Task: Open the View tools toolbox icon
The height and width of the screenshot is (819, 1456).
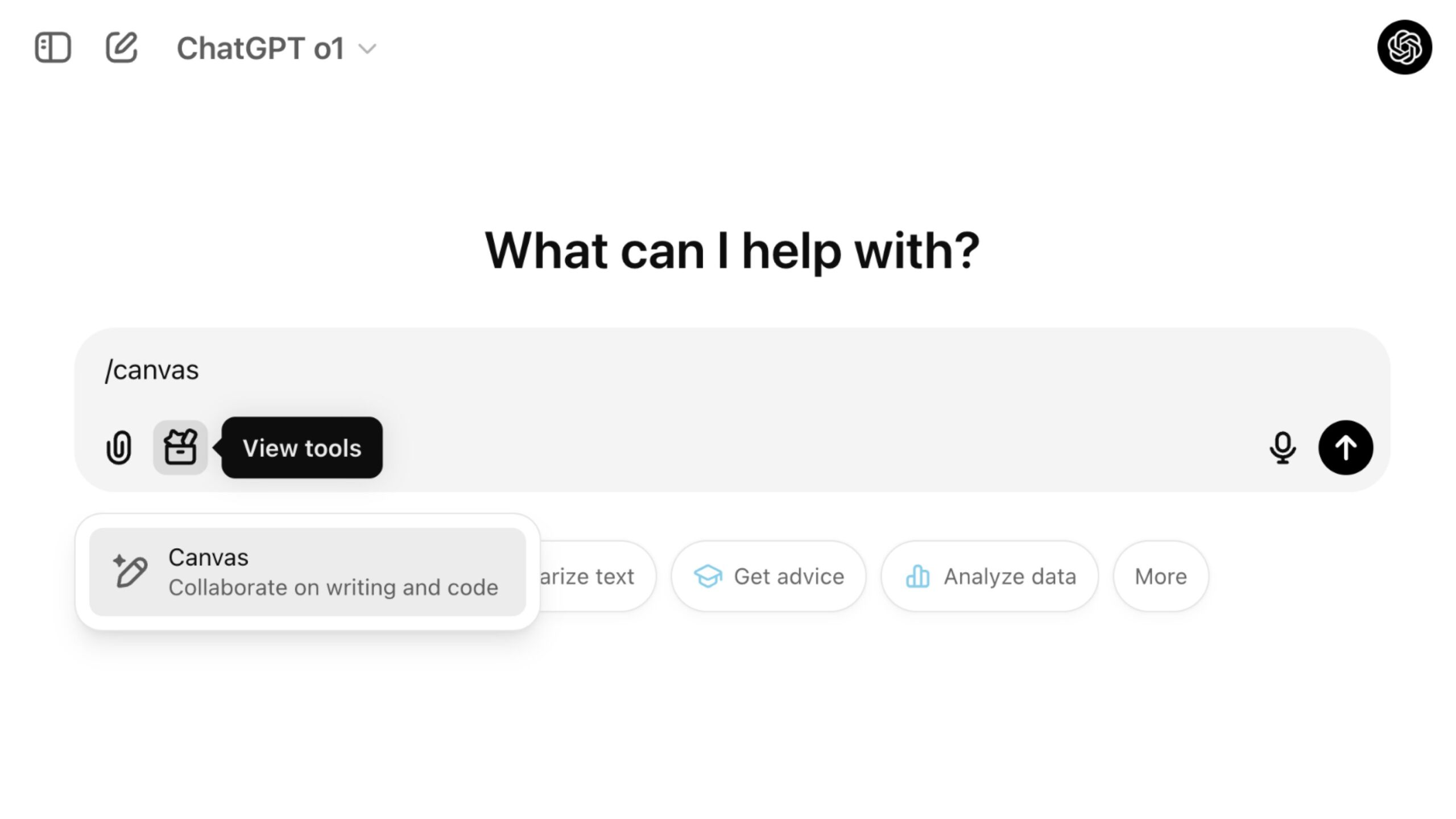Action: (180, 448)
